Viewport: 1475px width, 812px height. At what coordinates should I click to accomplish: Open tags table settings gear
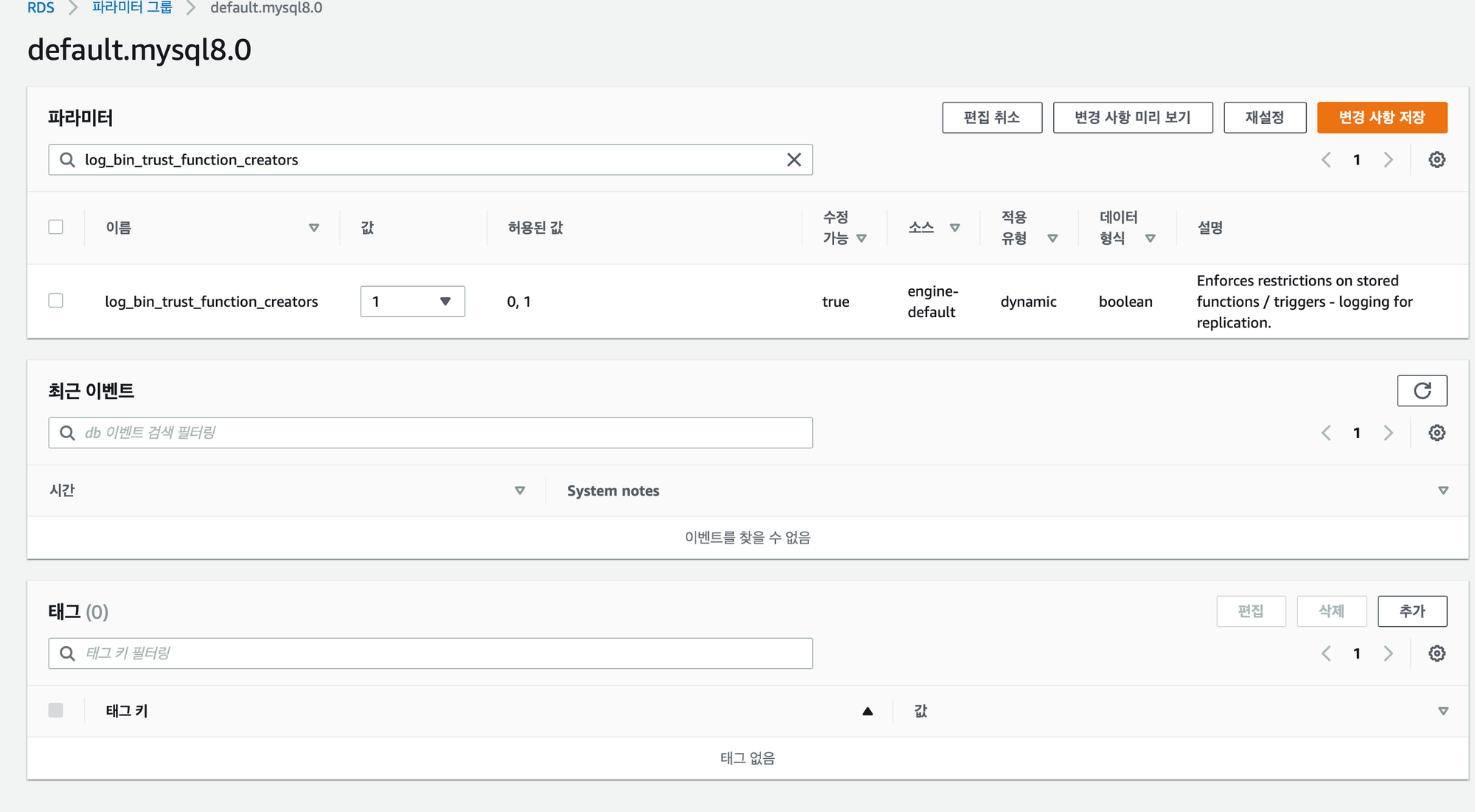tap(1437, 653)
